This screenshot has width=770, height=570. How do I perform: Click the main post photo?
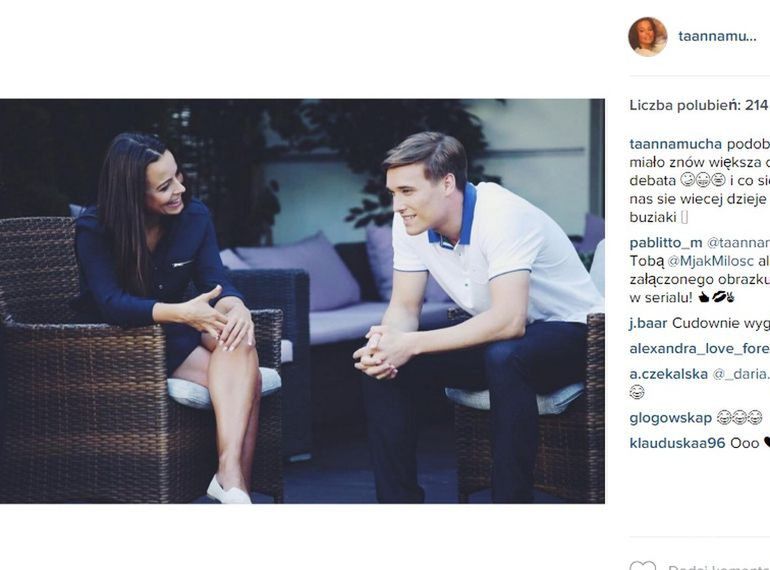click(302, 301)
